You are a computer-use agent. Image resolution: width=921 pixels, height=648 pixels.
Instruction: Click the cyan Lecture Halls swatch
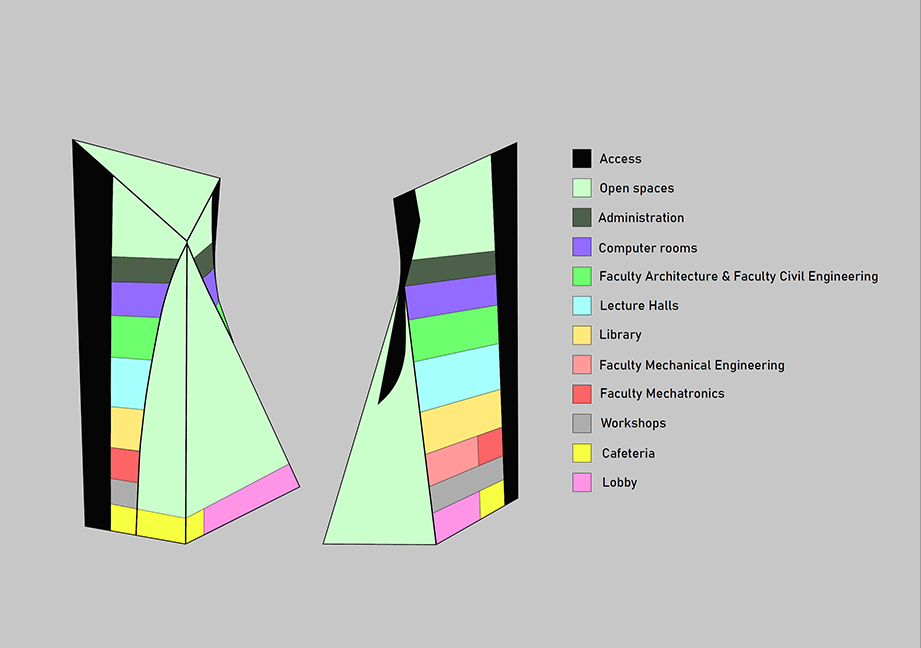coord(581,305)
